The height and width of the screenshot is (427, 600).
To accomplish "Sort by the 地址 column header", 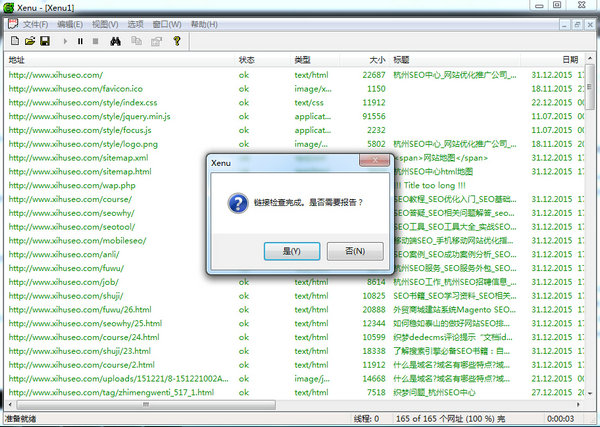I will coord(121,60).
